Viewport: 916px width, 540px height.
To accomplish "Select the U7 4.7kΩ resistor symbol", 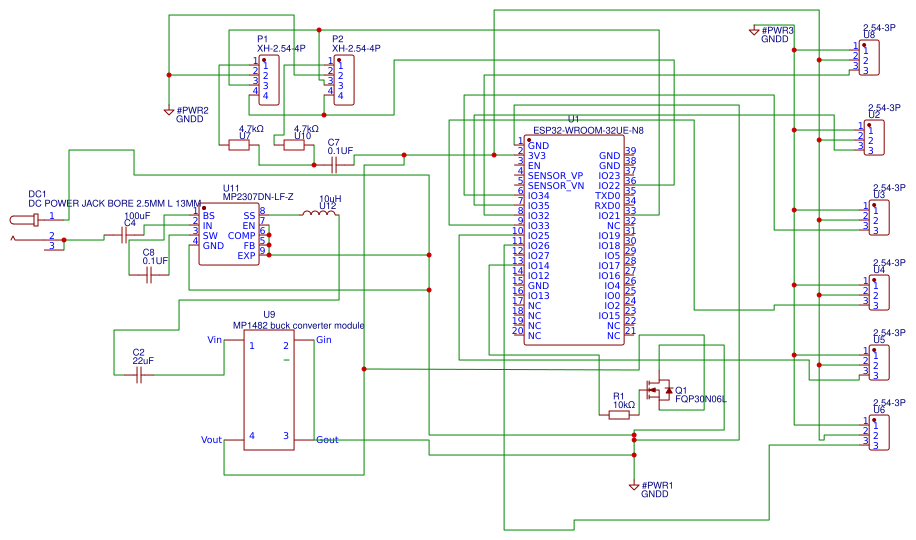I will click(238, 145).
